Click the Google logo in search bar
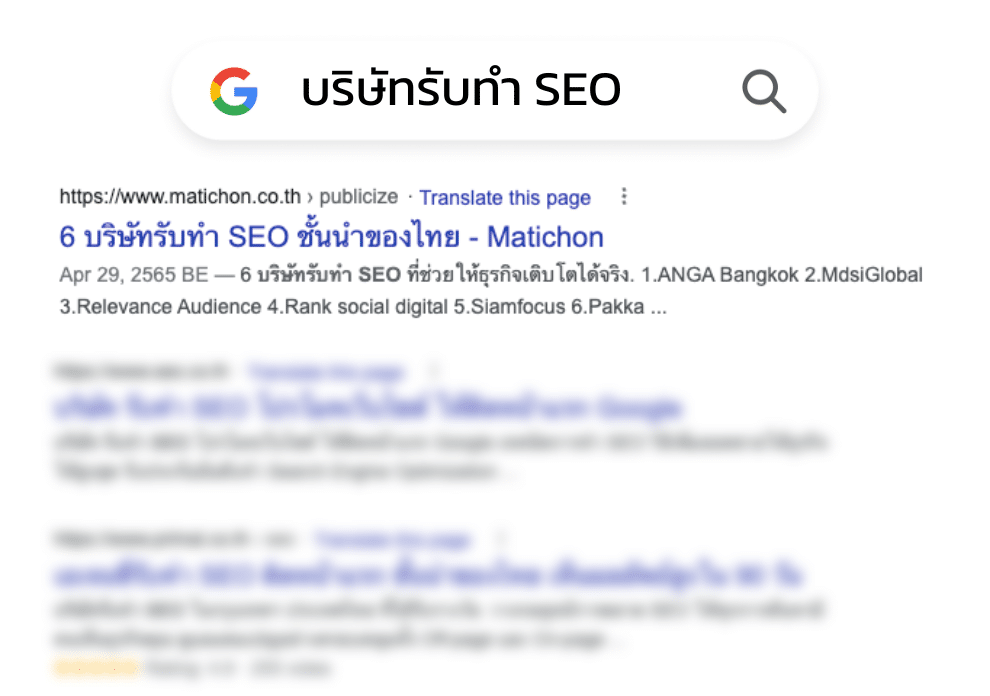 coord(234,92)
